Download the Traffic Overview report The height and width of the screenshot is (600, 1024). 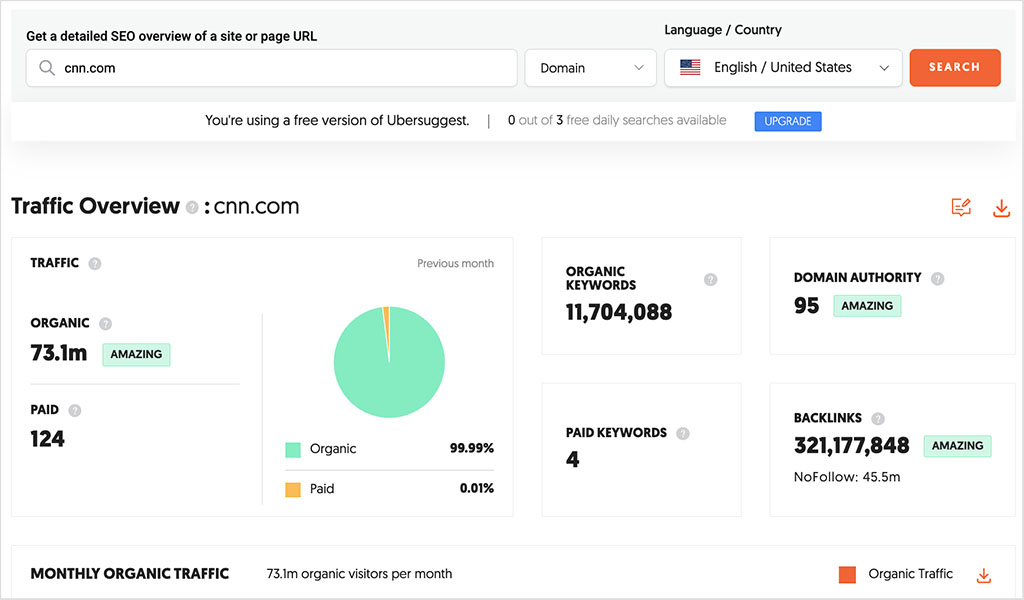pyautogui.click(x=1001, y=208)
